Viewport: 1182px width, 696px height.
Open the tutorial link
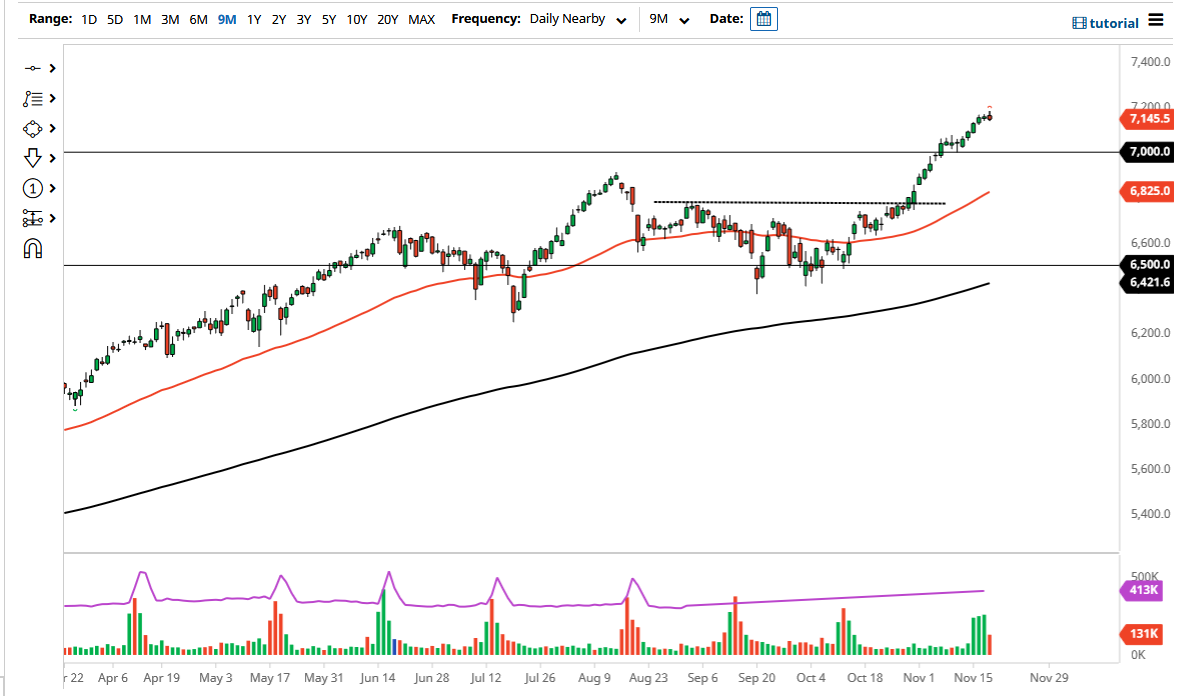1115,23
